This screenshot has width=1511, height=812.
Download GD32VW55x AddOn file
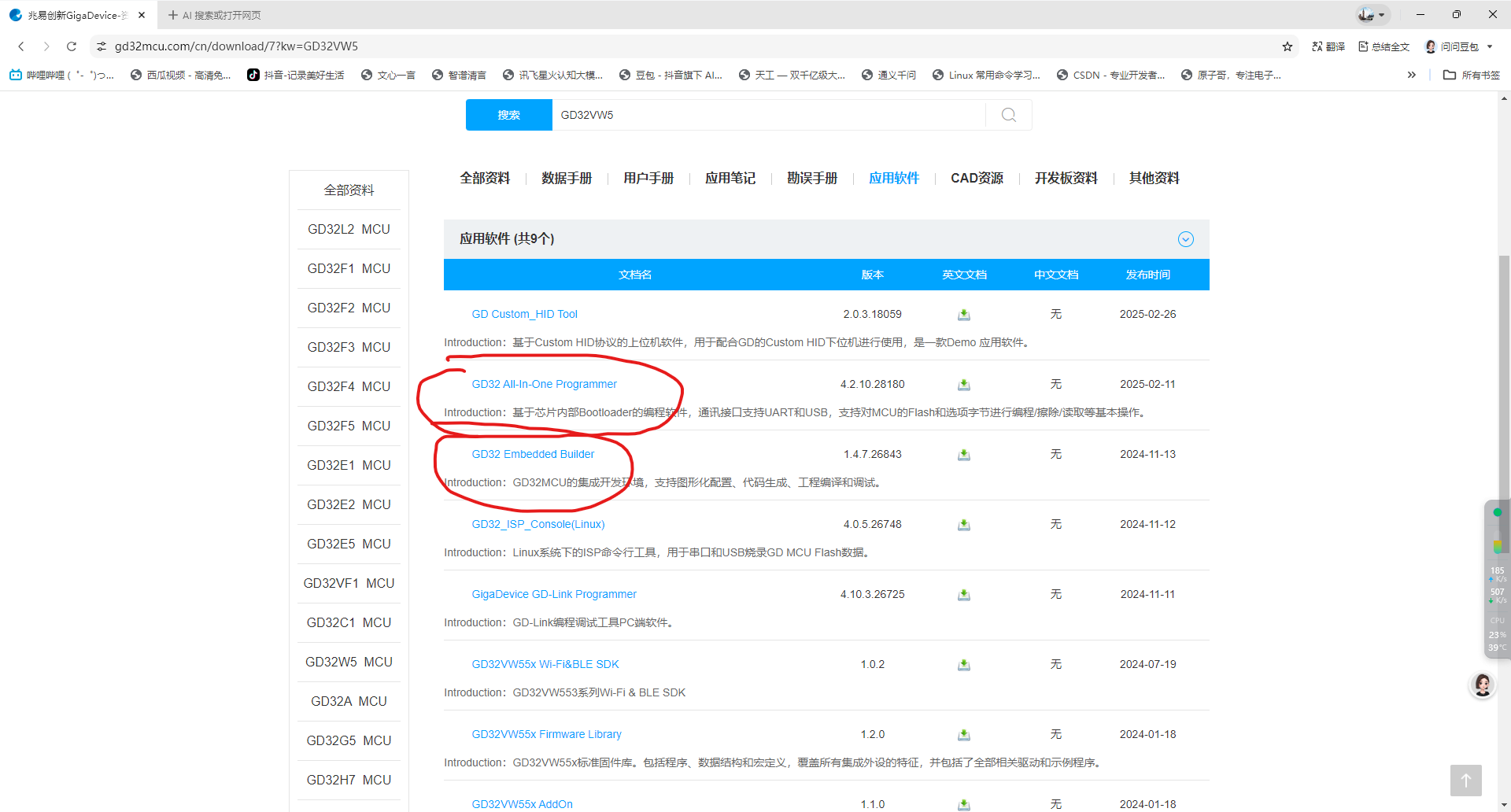[x=963, y=804]
